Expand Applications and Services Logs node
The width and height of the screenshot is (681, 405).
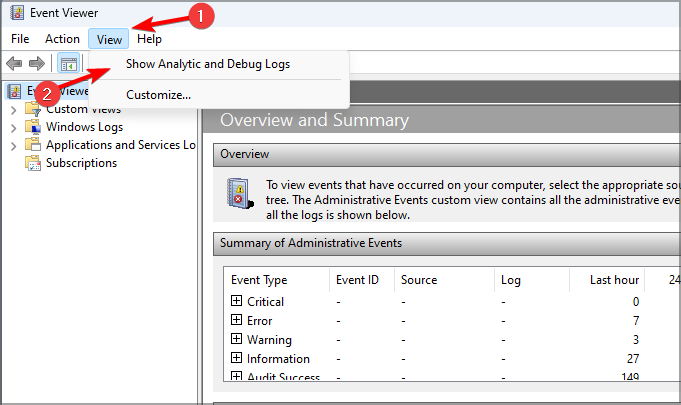click(13, 145)
